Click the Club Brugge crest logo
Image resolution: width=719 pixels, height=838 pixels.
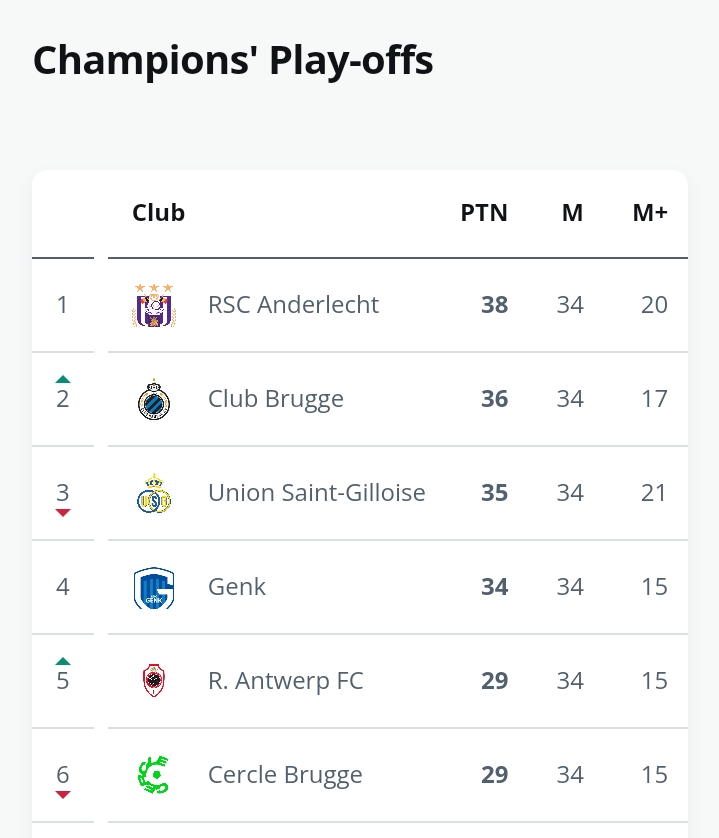coord(154,399)
